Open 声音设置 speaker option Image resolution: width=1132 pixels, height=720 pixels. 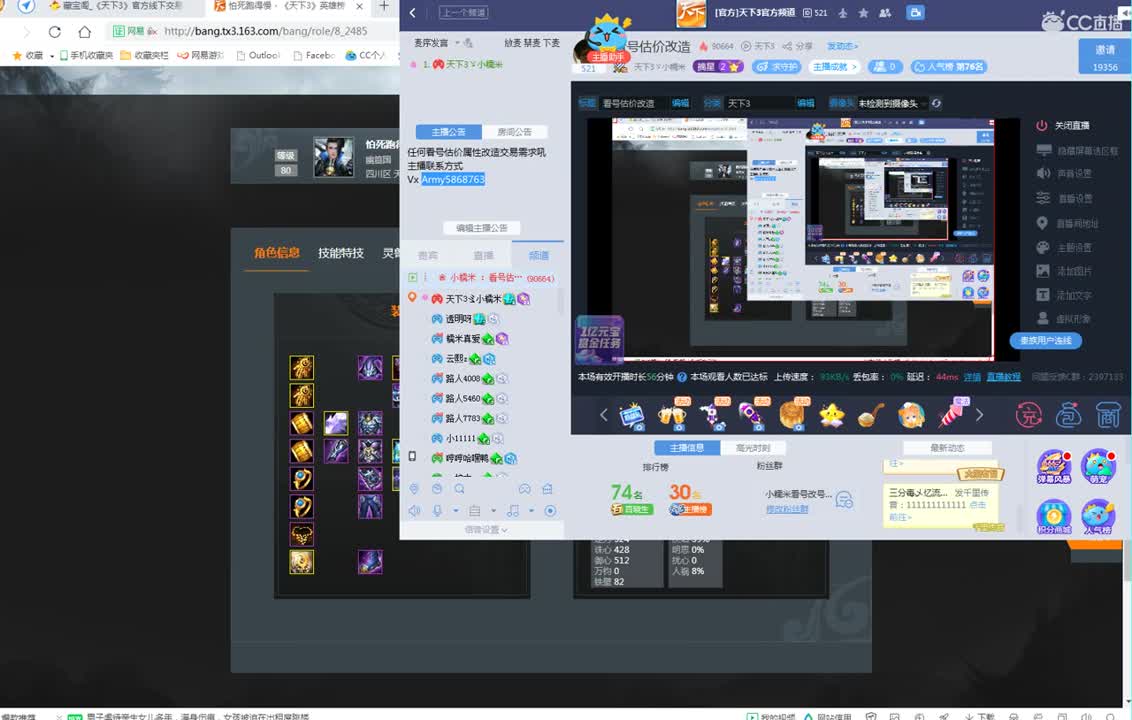click(1063, 173)
